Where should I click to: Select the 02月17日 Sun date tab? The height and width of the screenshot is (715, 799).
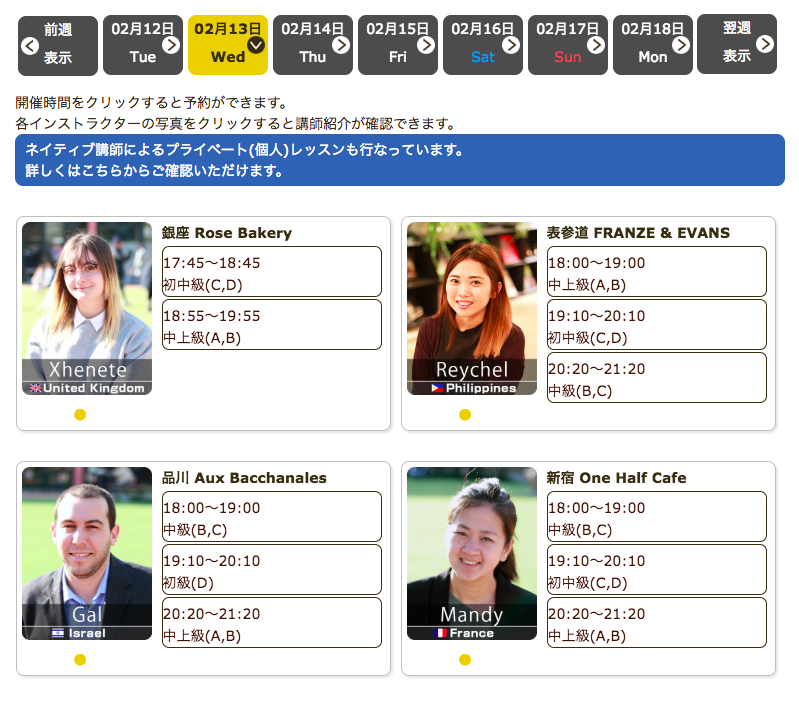(567, 45)
